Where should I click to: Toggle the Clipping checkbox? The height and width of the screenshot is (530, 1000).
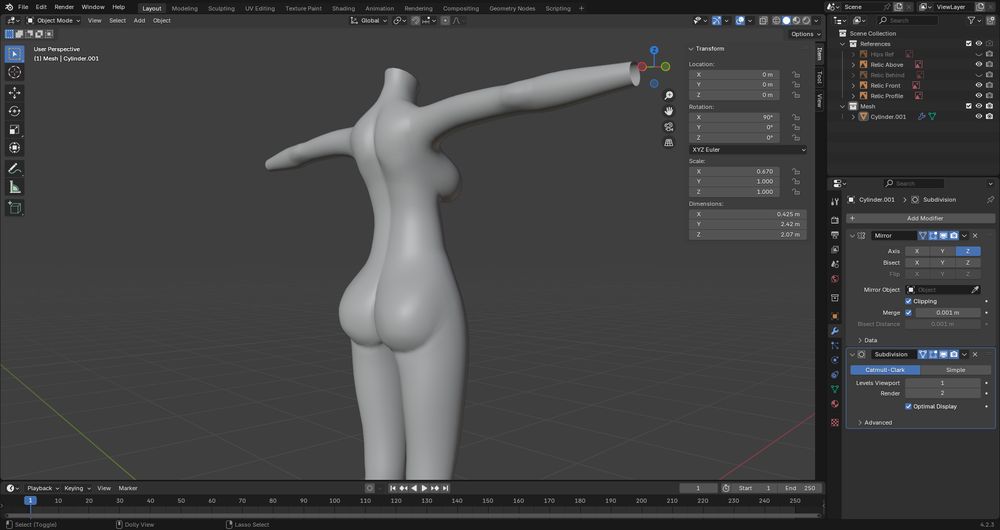click(x=908, y=301)
